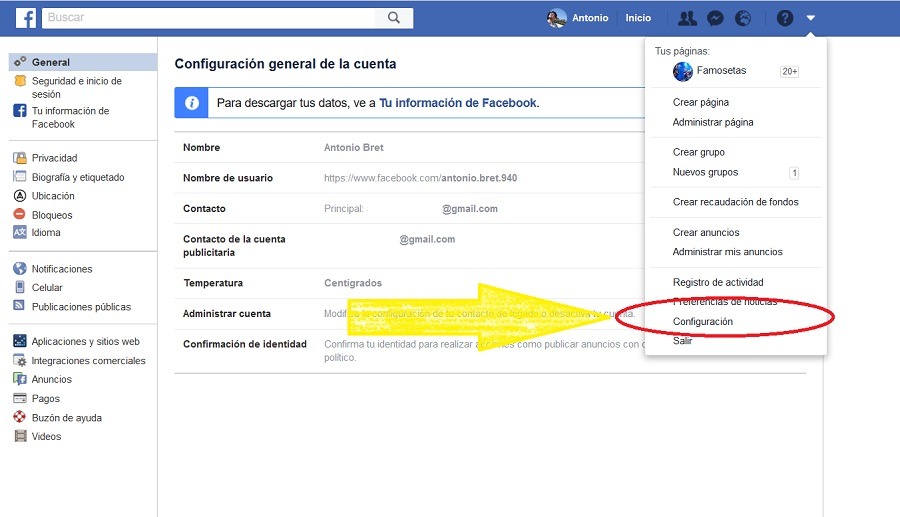Click Salir to log out
The image size is (900, 517).
click(683, 341)
